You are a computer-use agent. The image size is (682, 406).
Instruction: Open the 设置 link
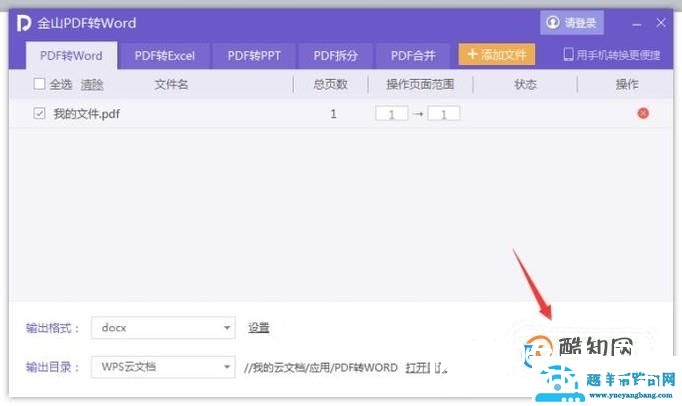coord(259,328)
